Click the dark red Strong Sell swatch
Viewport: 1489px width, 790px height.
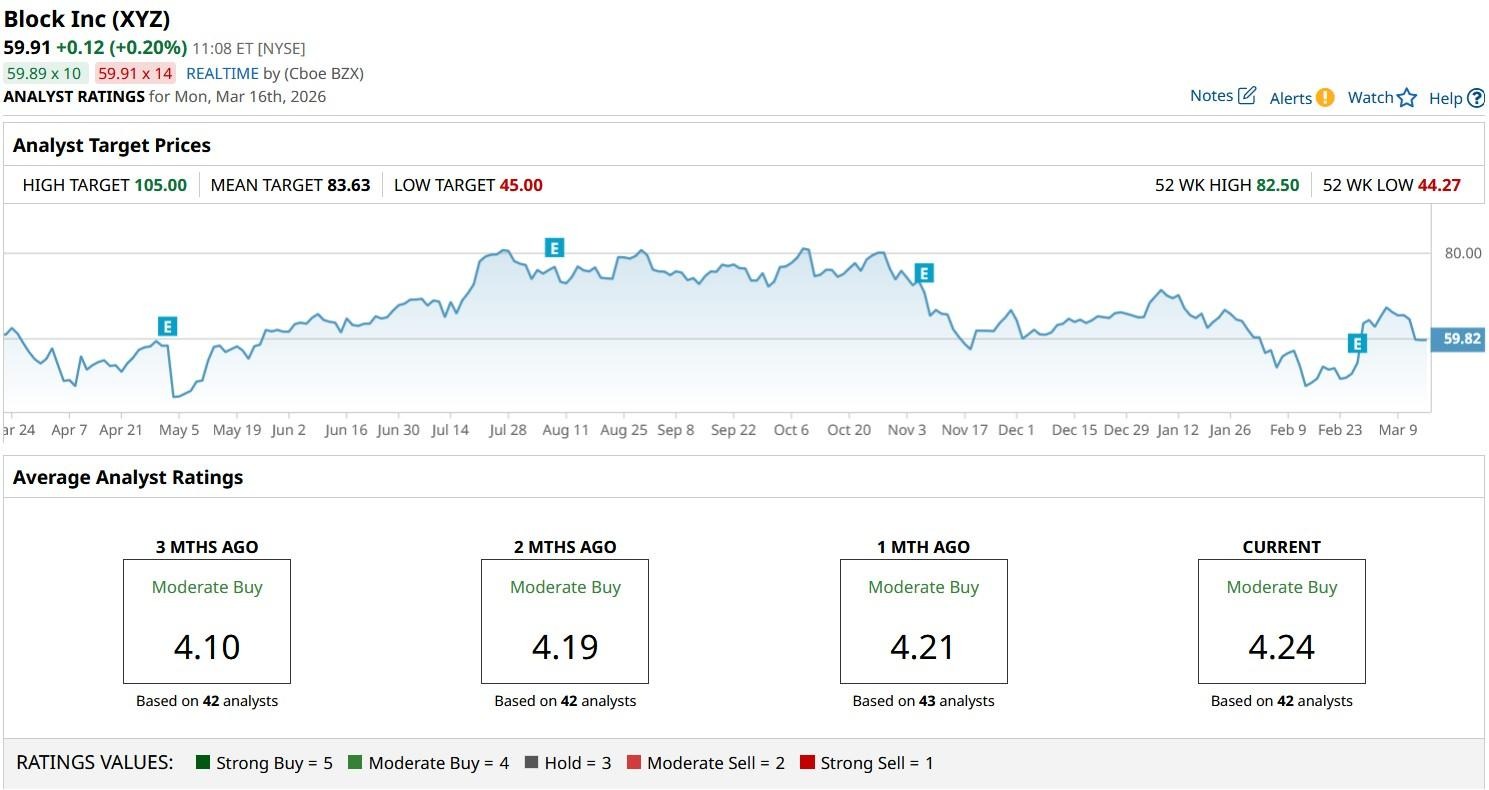click(x=807, y=763)
